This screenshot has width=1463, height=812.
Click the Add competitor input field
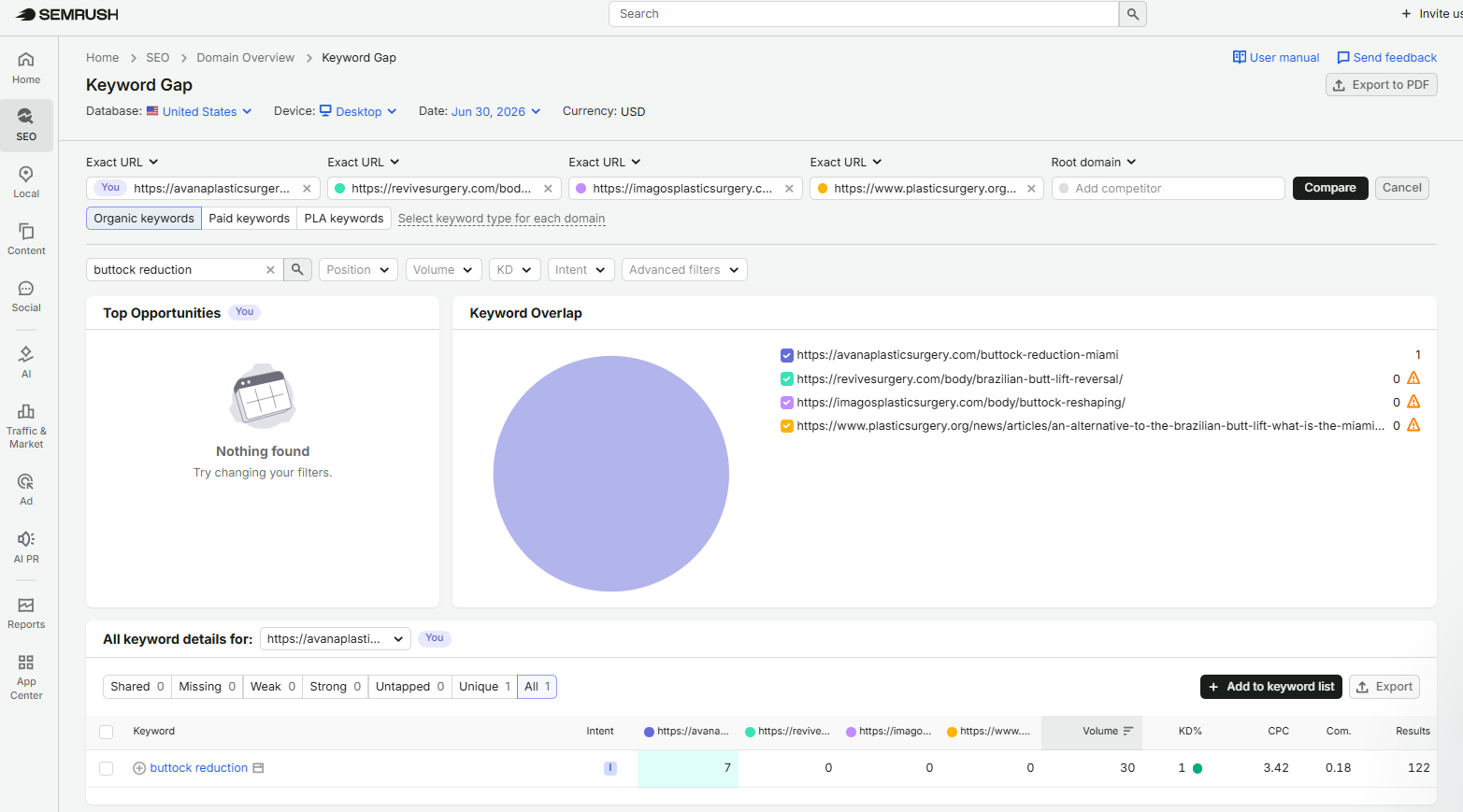(1168, 189)
